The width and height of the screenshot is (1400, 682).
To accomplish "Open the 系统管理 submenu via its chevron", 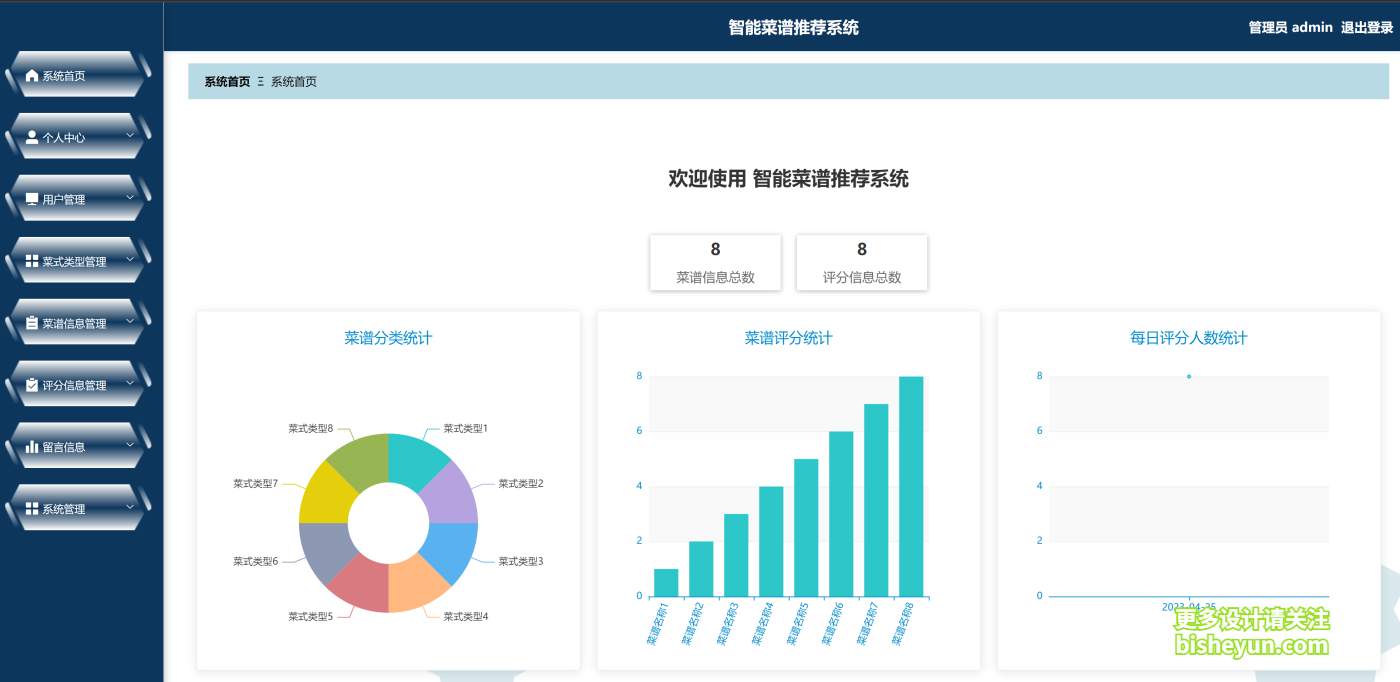I will click(129, 507).
